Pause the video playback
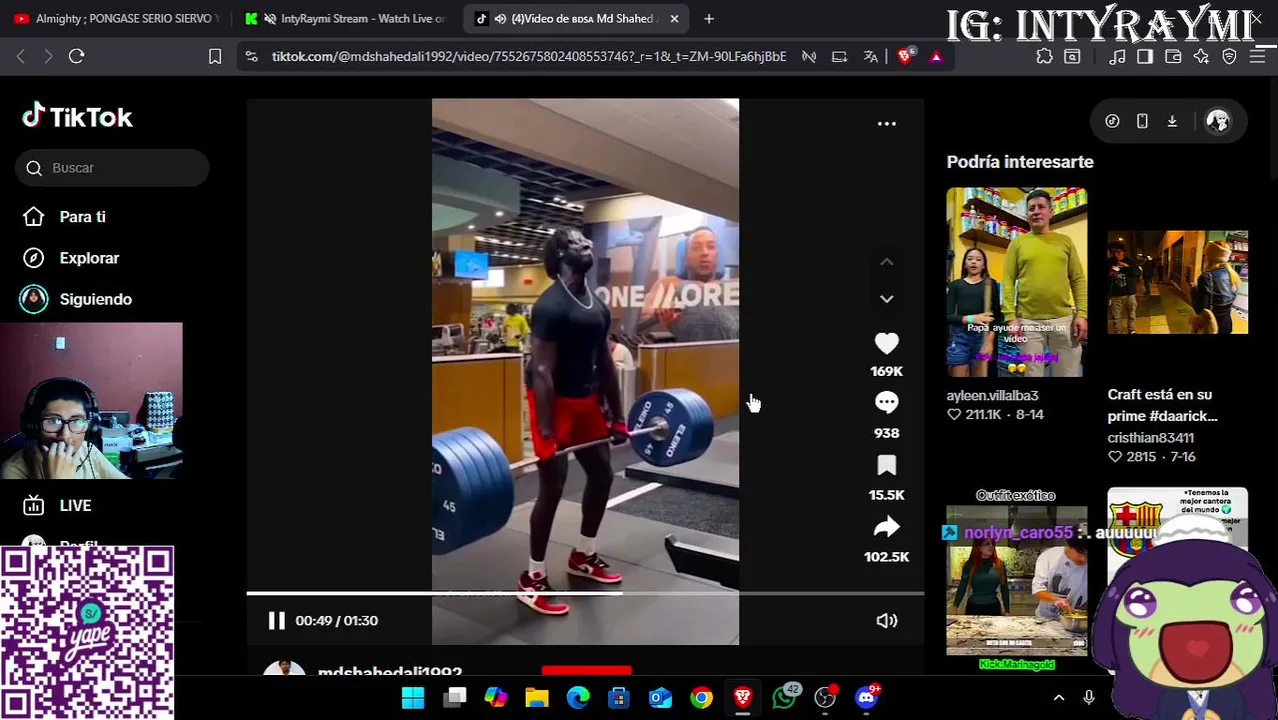Image resolution: width=1278 pixels, height=720 pixels. coord(276,621)
